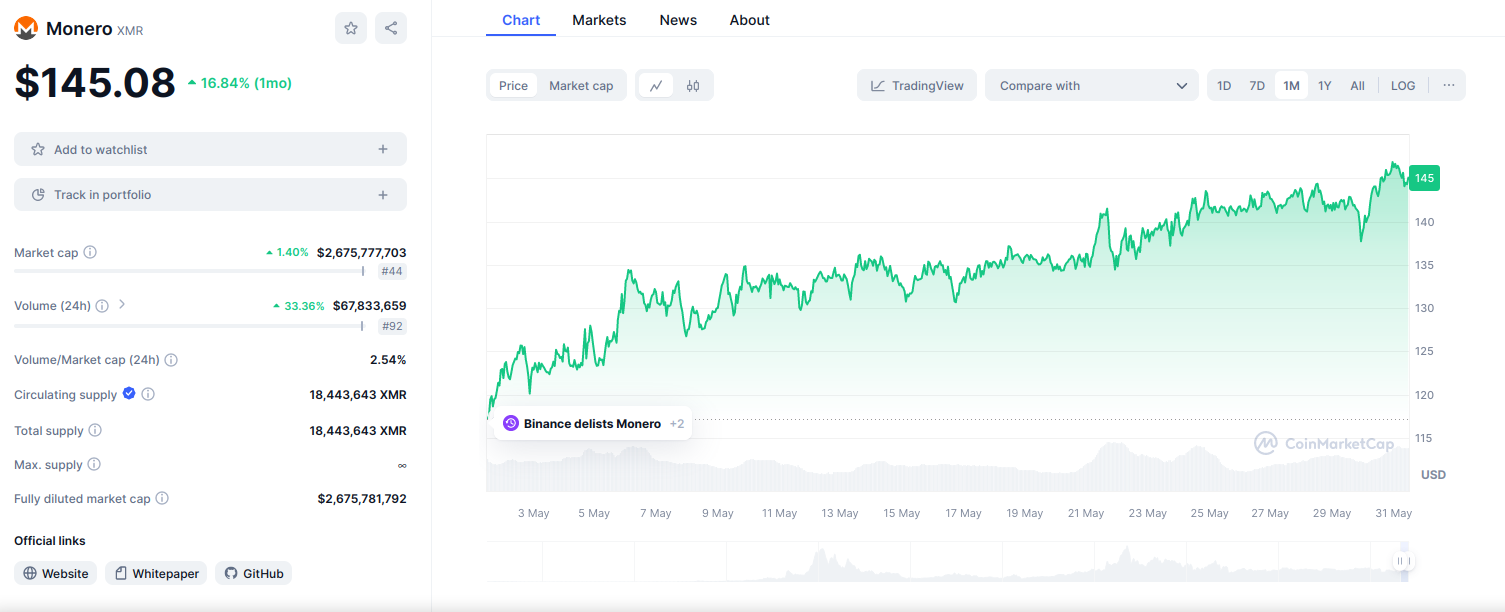The width and height of the screenshot is (1505, 612).
Task: Expand Track in portfolio plus
Action: [x=382, y=195]
